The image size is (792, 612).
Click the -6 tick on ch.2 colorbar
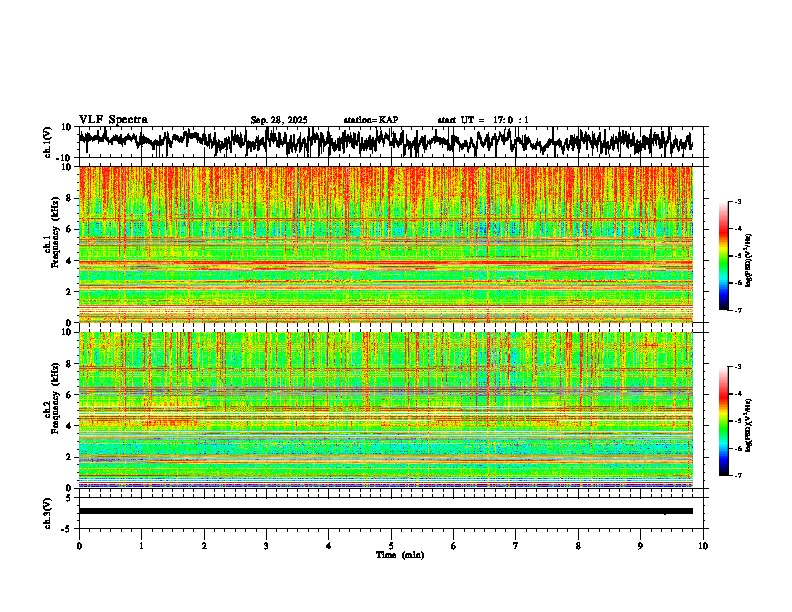pos(738,448)
